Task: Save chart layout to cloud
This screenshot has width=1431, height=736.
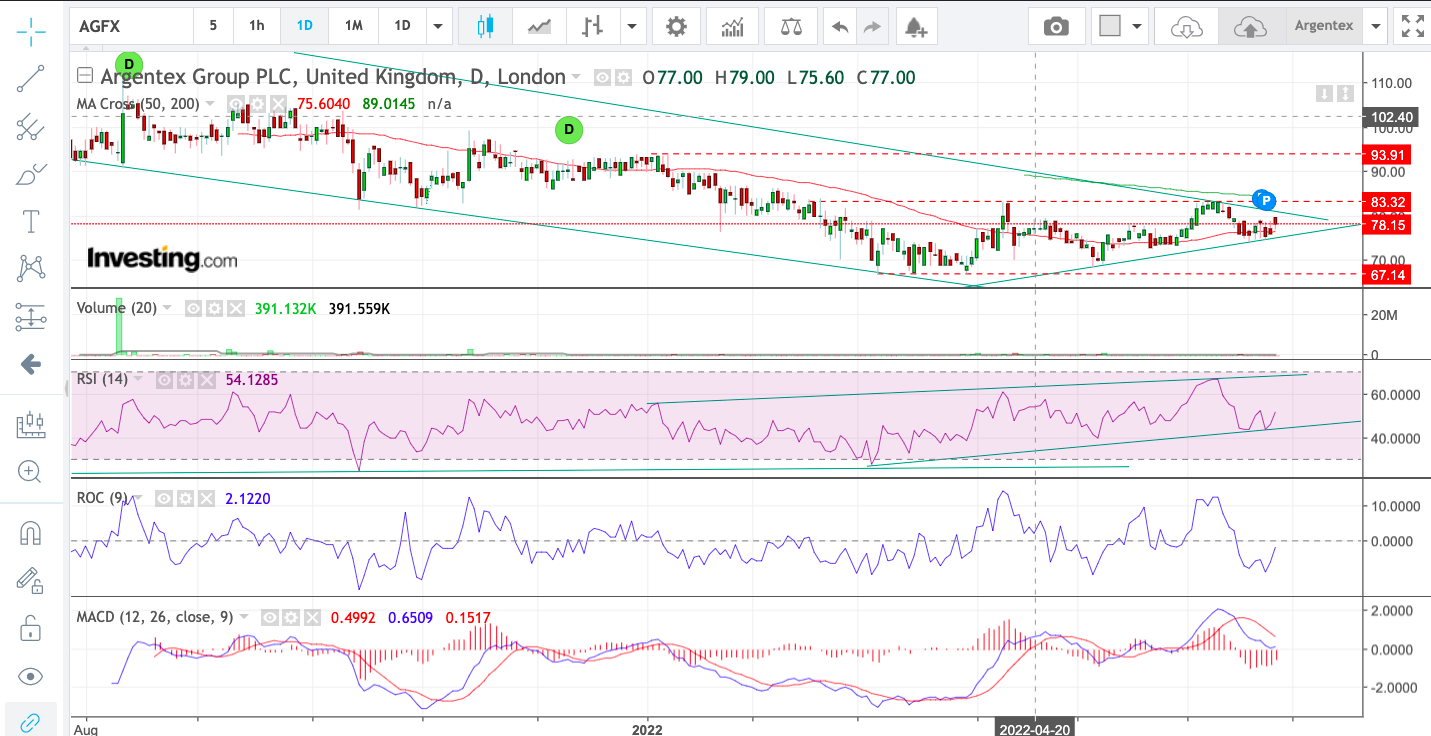Action: [1250, 26]
